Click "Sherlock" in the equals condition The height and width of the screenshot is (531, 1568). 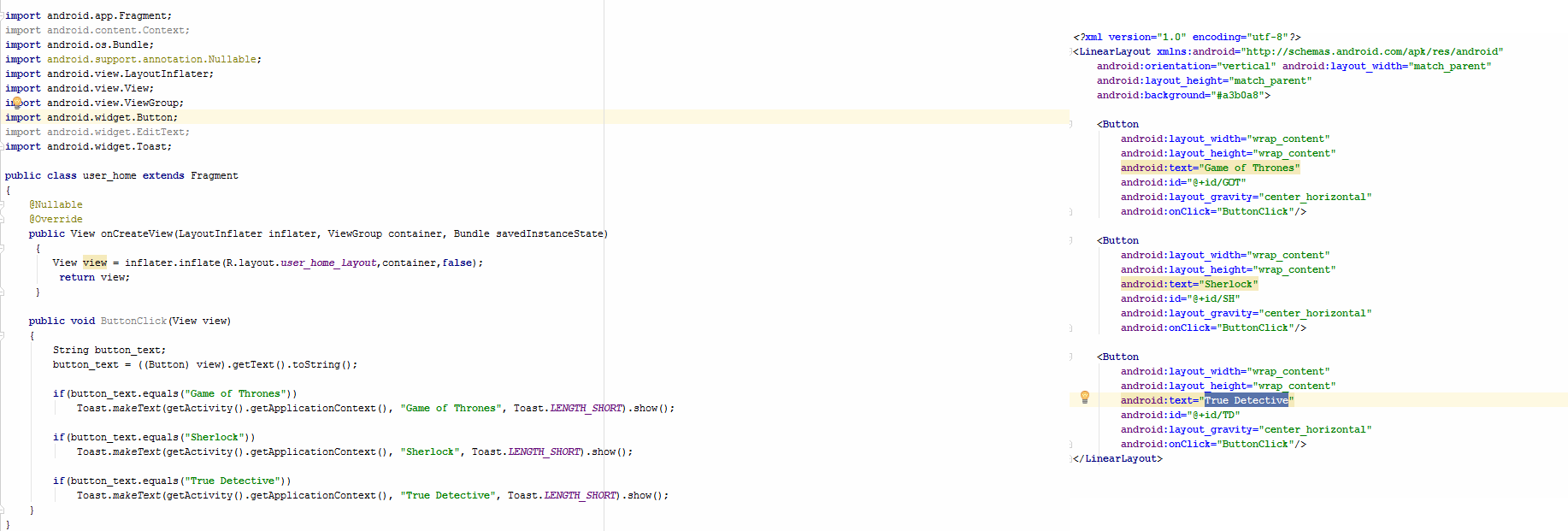tap(215, 437)
